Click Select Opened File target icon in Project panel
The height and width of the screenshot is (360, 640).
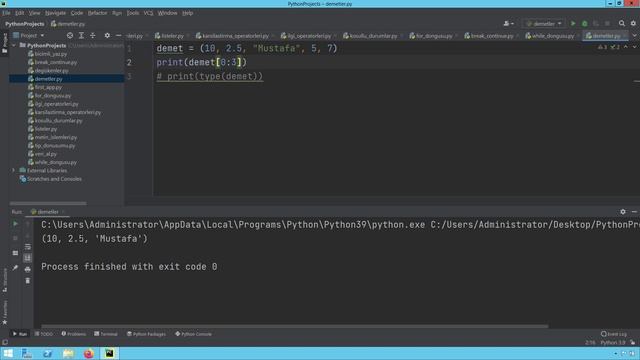[70, 36]
